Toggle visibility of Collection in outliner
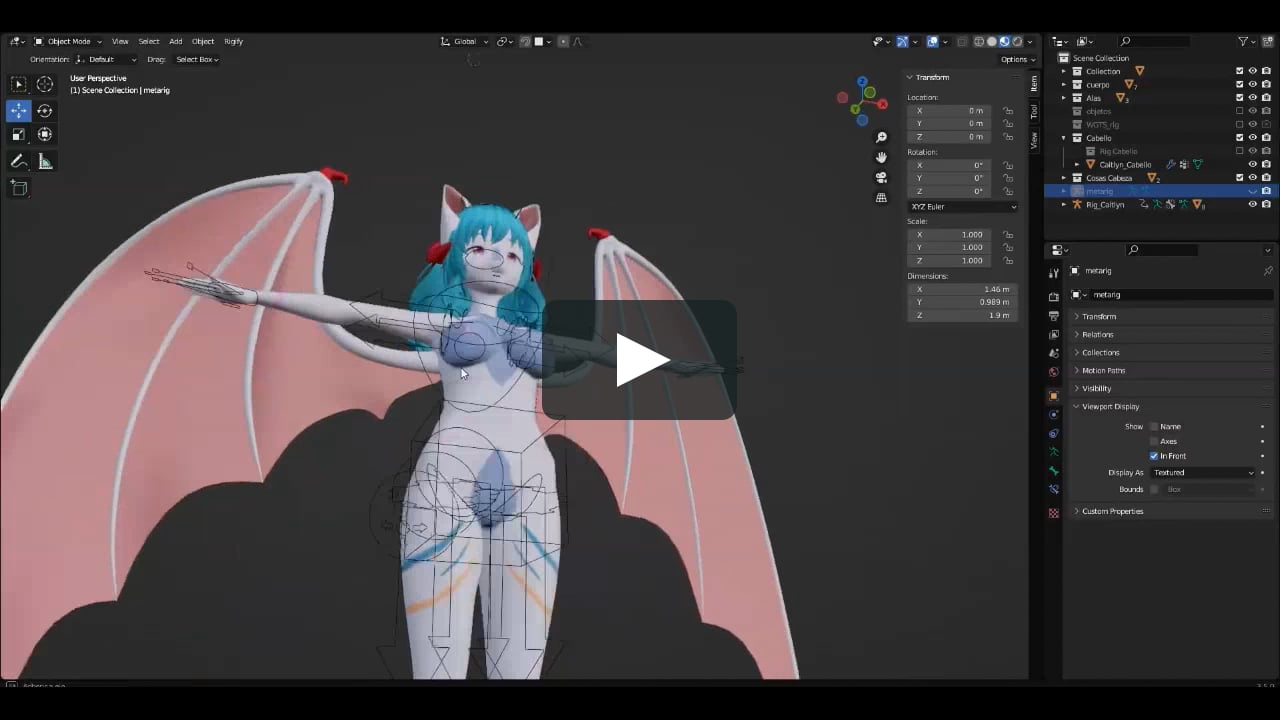This screenshot has height=720, width=1280. pyautogui.click(x=1252, y=71)
